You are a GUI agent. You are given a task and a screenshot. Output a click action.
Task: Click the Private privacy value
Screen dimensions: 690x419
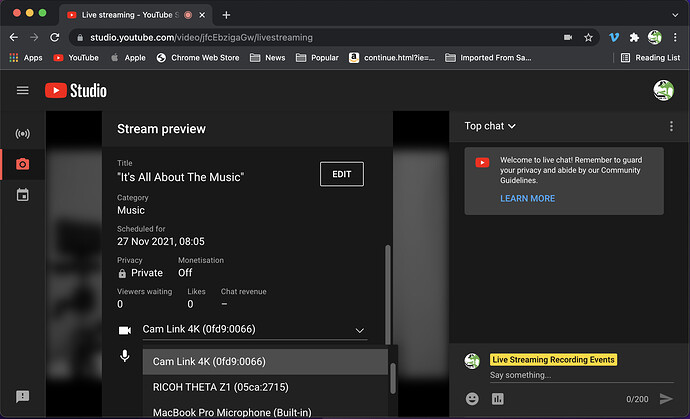(x=147, y=273)
